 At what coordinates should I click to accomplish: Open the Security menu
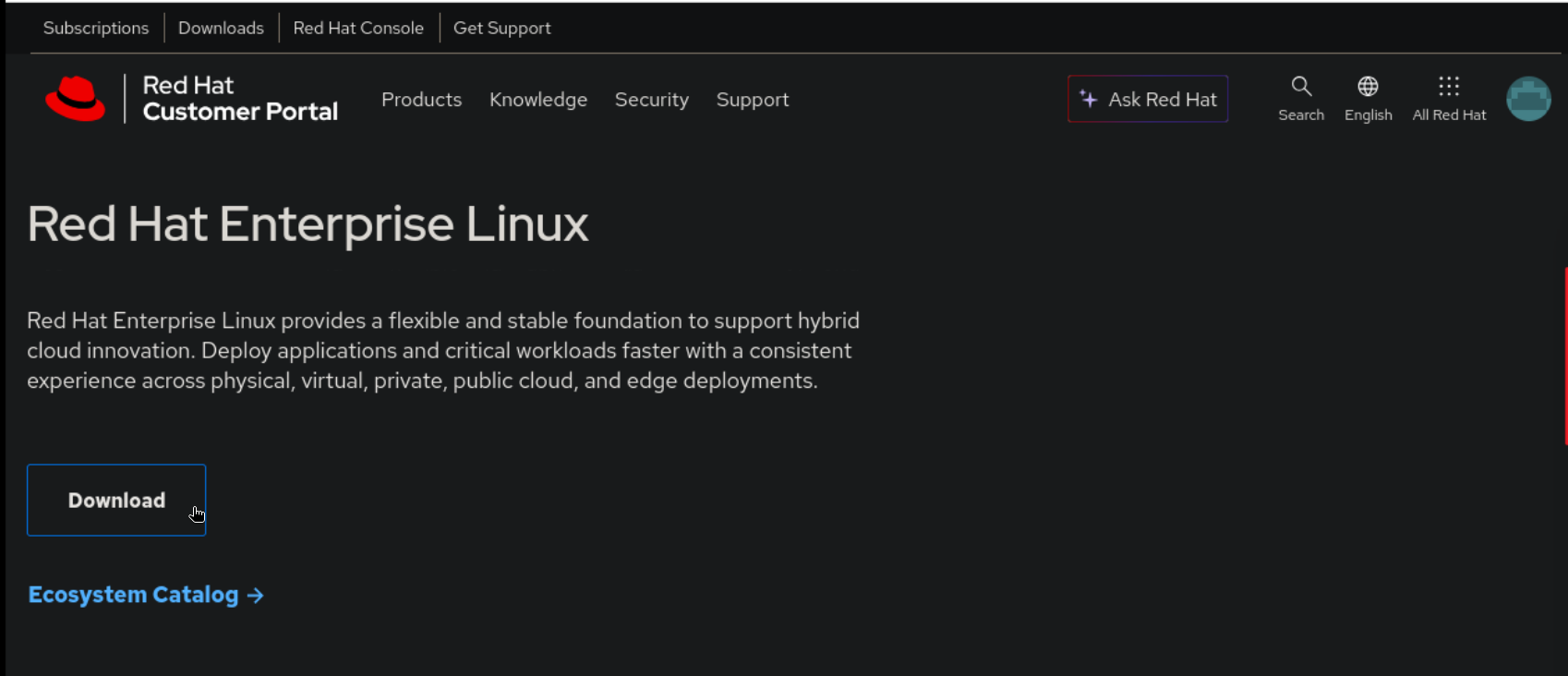coord(652,100)
